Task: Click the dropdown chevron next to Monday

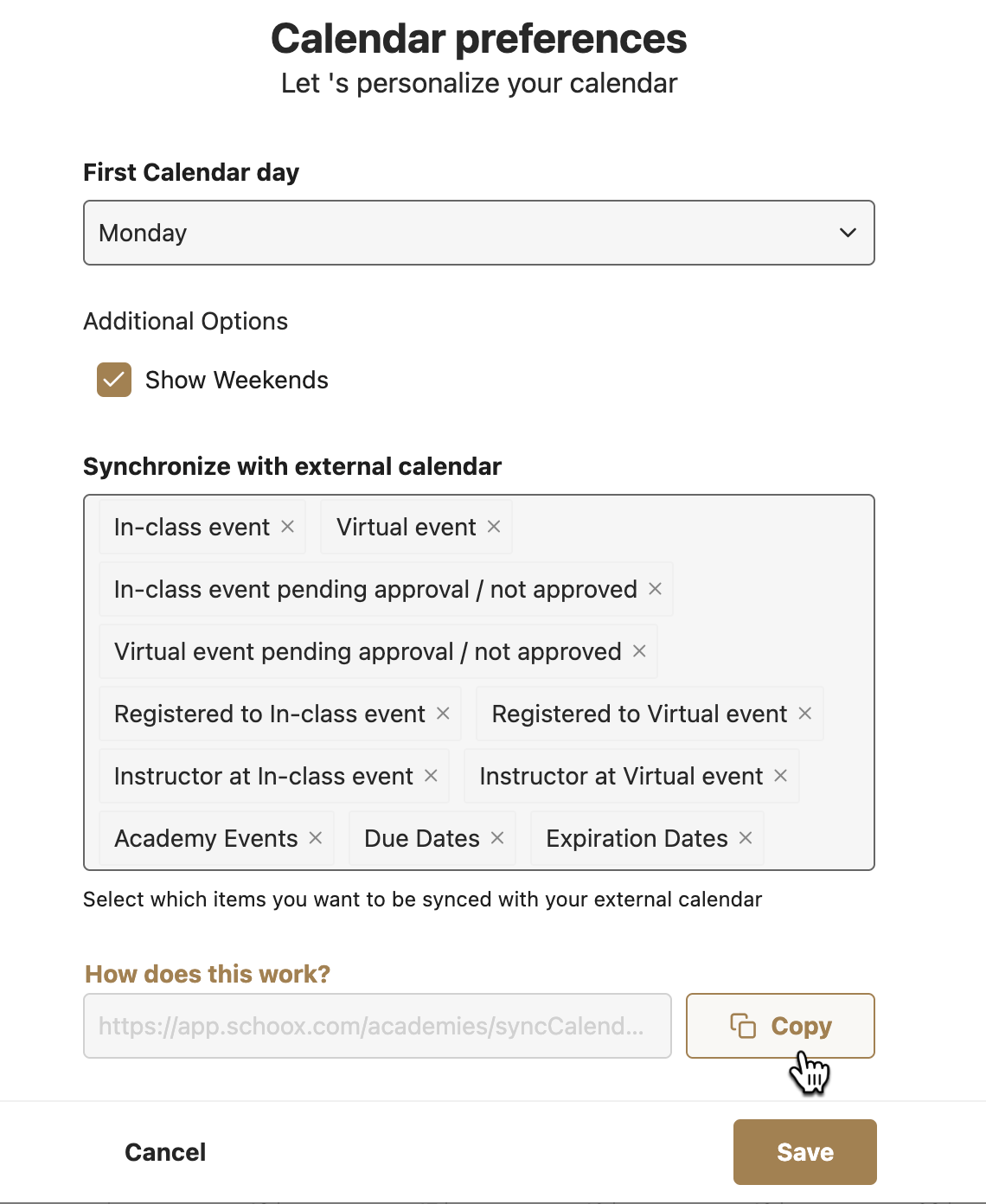Action: pyautogui.click(x=848, y=233)
